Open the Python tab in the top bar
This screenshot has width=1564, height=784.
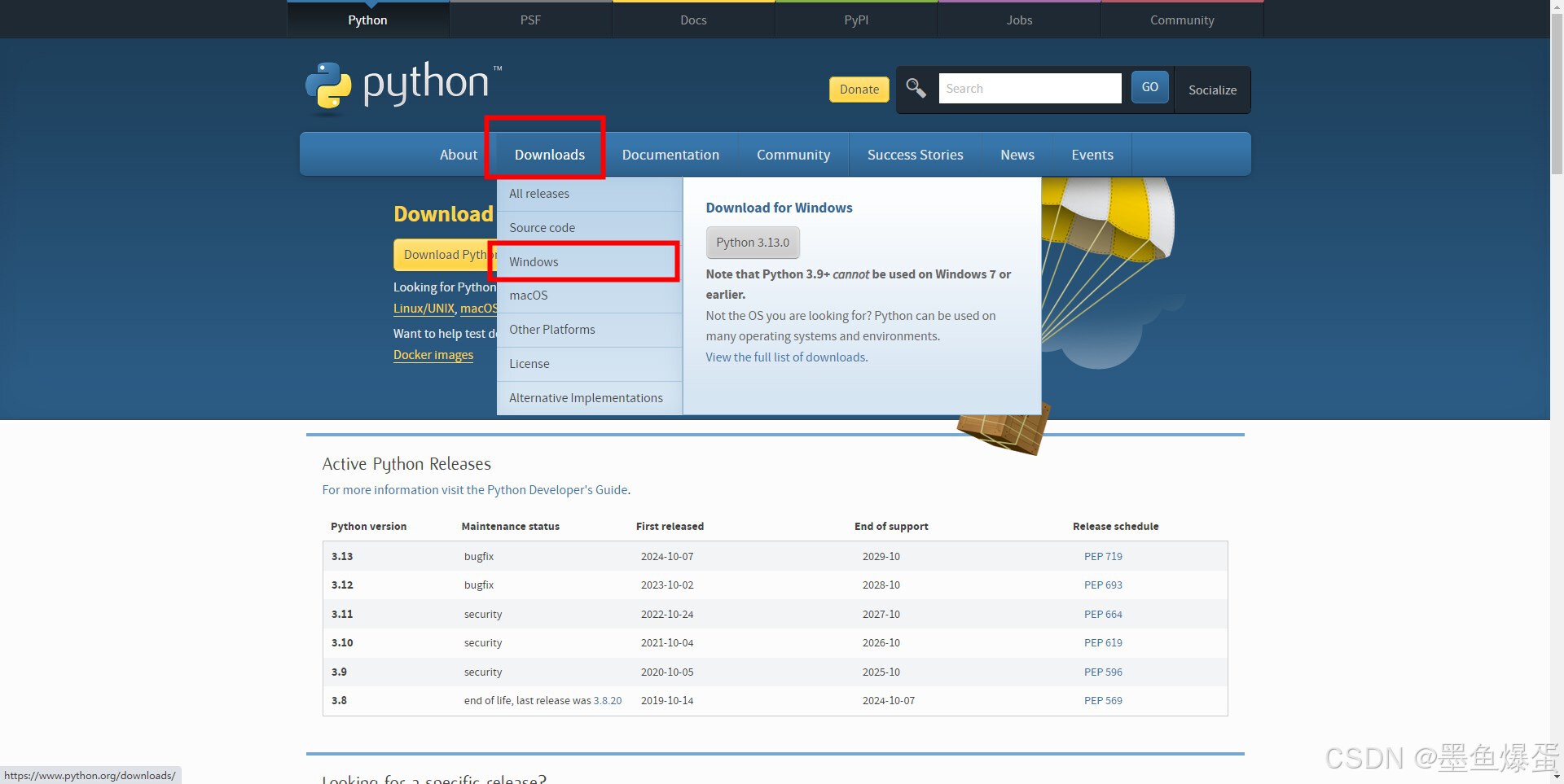pyautogui.click(x=367, y=20)
